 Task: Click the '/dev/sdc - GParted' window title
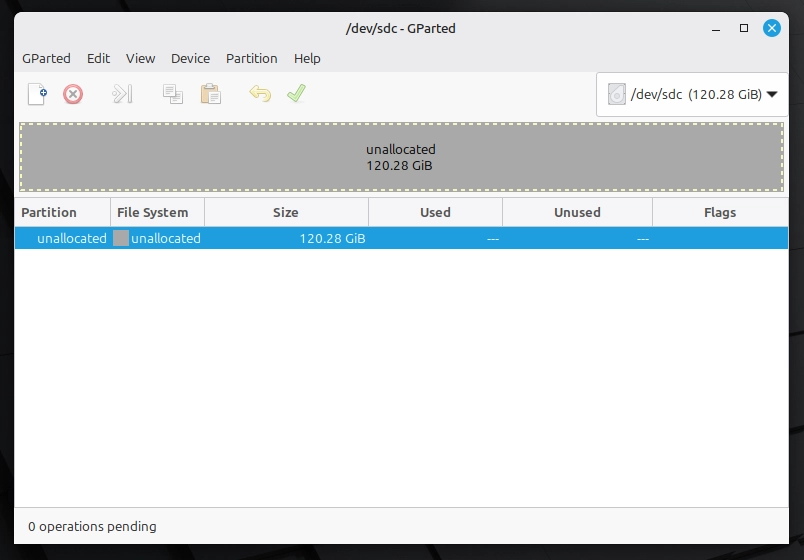pos(400,29)
